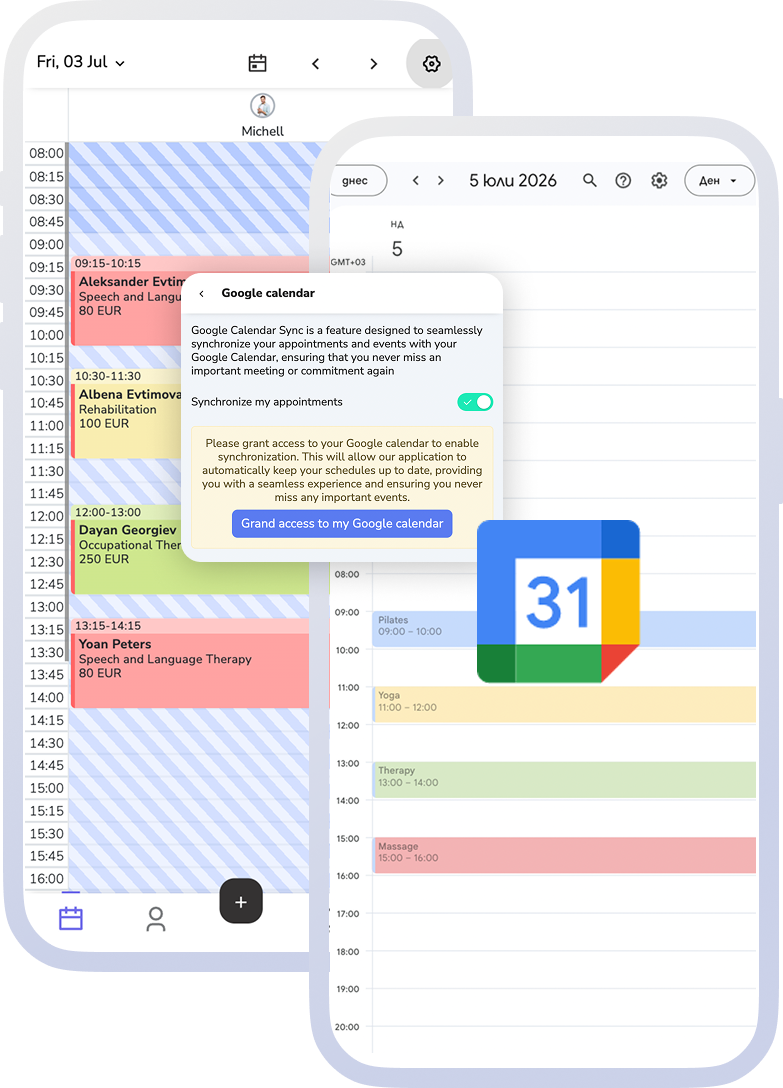Click Grand access to my Google calendar
783x1088 pixels.
(x=342, y=523)
